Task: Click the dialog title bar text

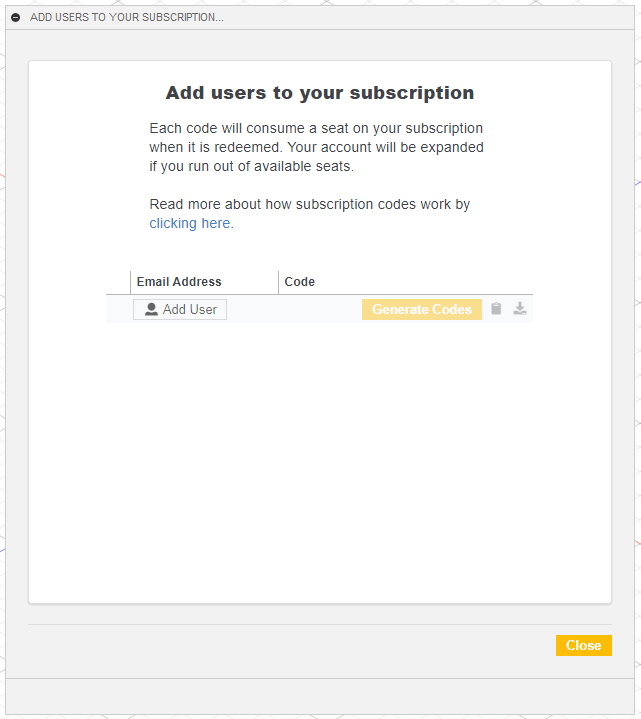Action: pos(127,18)
